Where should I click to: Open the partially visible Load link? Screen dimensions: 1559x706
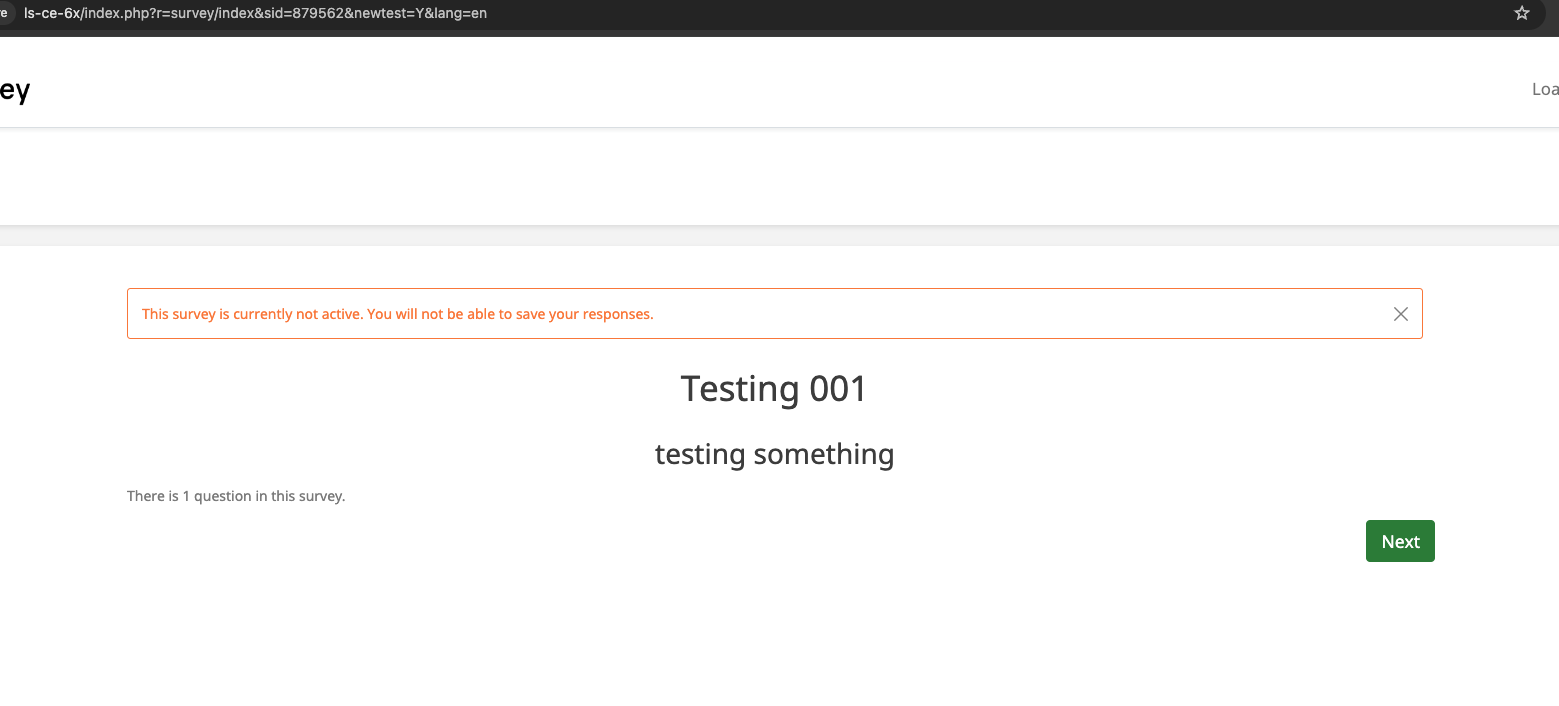[x=1544, y=90]
